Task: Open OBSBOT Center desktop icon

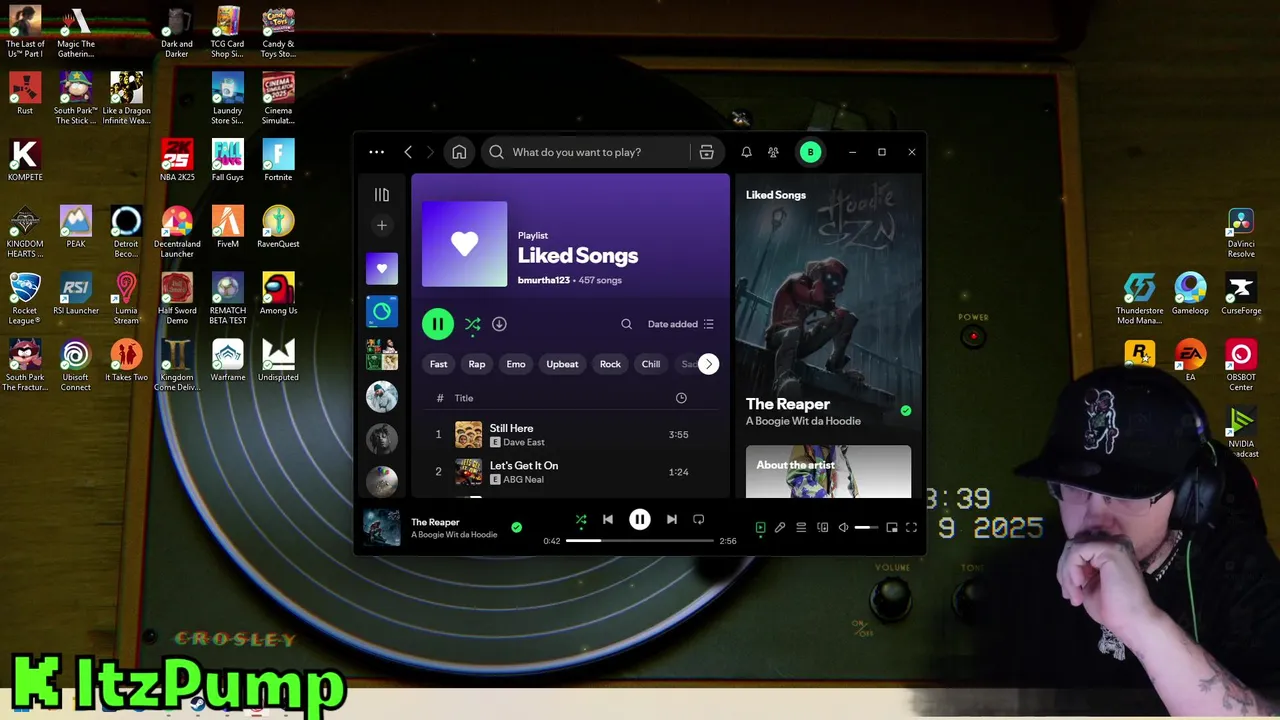Action: 1241,365
